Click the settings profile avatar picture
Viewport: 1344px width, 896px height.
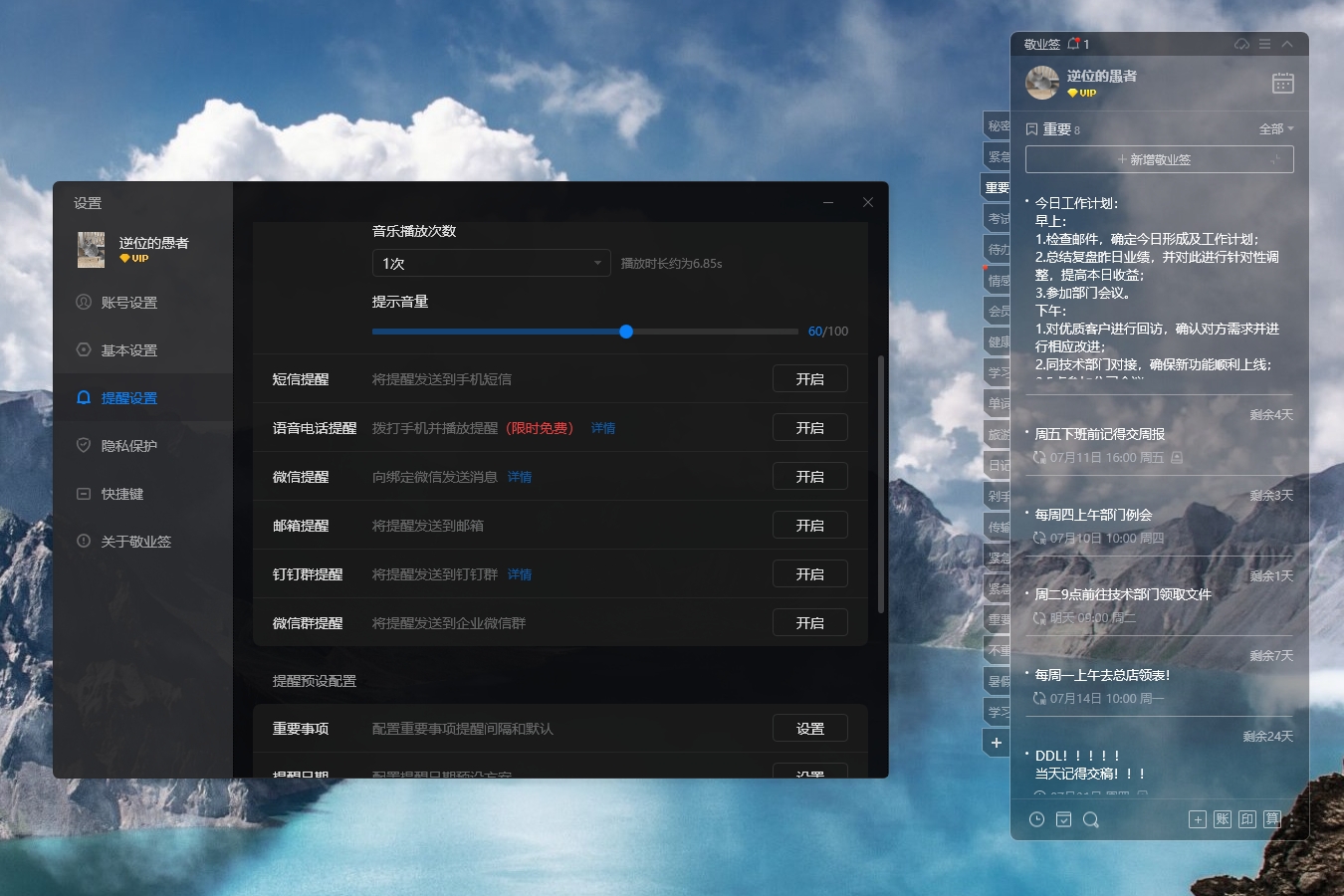click(92, 250)
